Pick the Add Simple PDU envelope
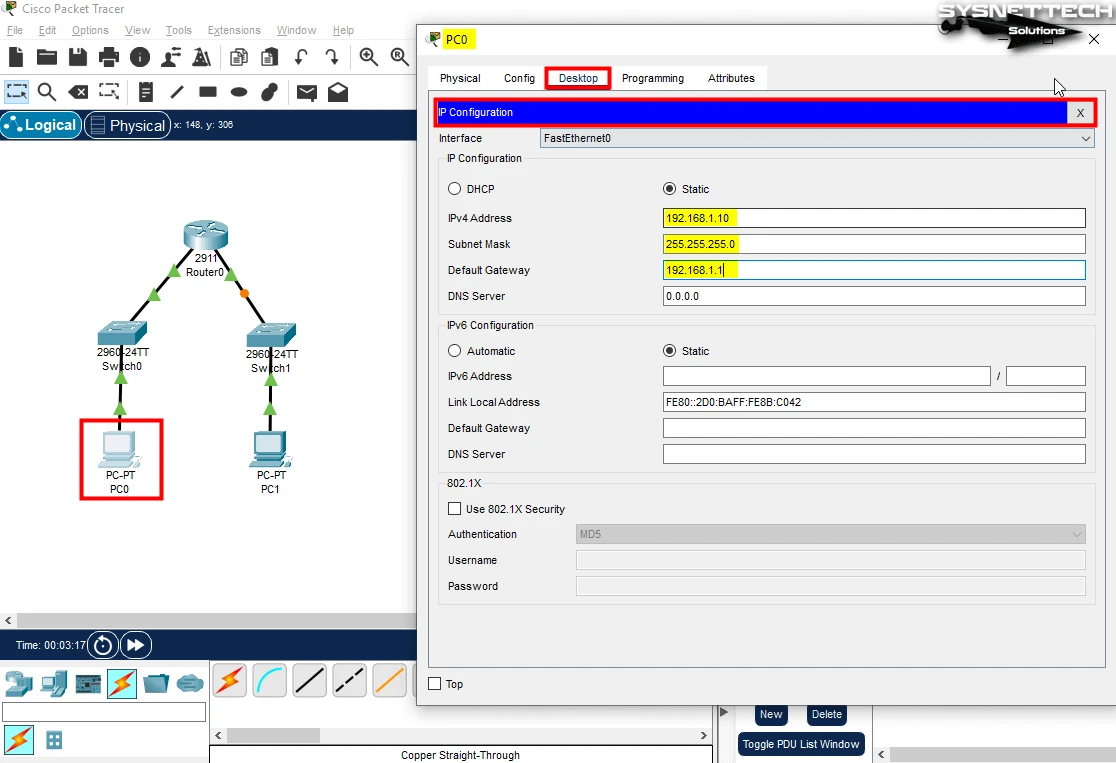This screenshot has height=763, width=1116. [x=307, y=93]
